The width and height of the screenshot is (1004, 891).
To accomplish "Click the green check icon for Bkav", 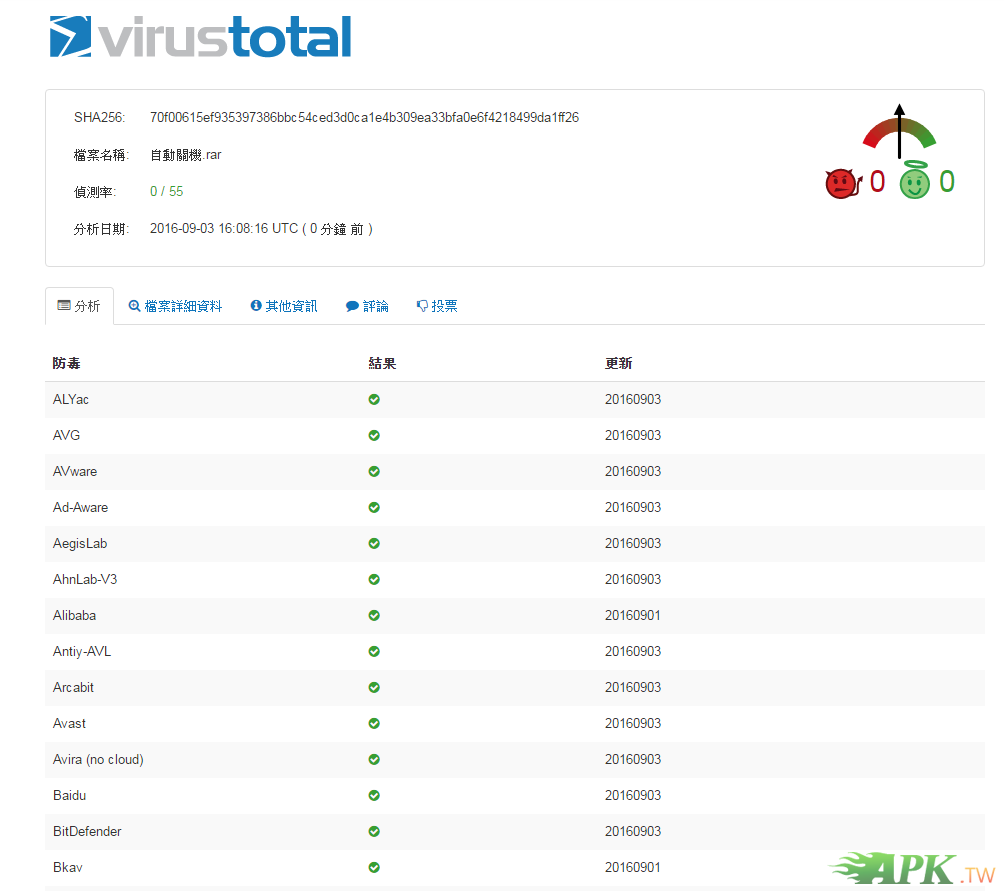I will point(374,867).
